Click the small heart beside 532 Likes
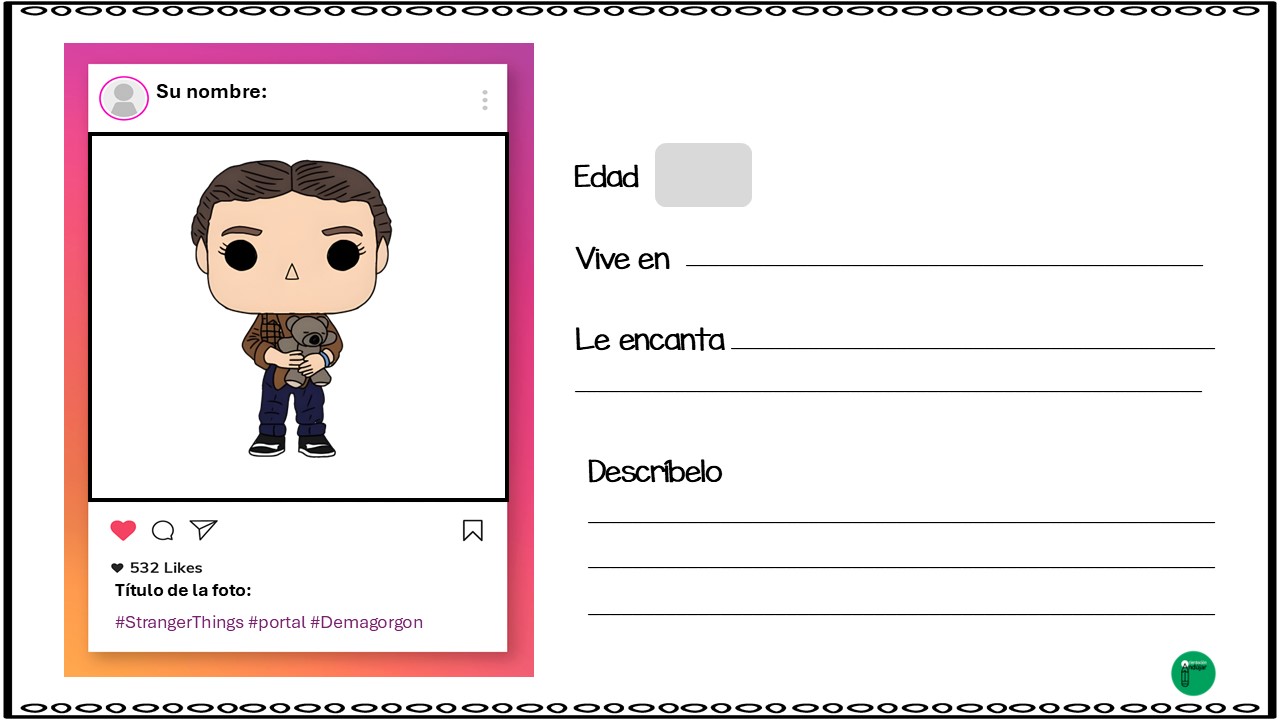The image size is (1280, 720). 117,568
